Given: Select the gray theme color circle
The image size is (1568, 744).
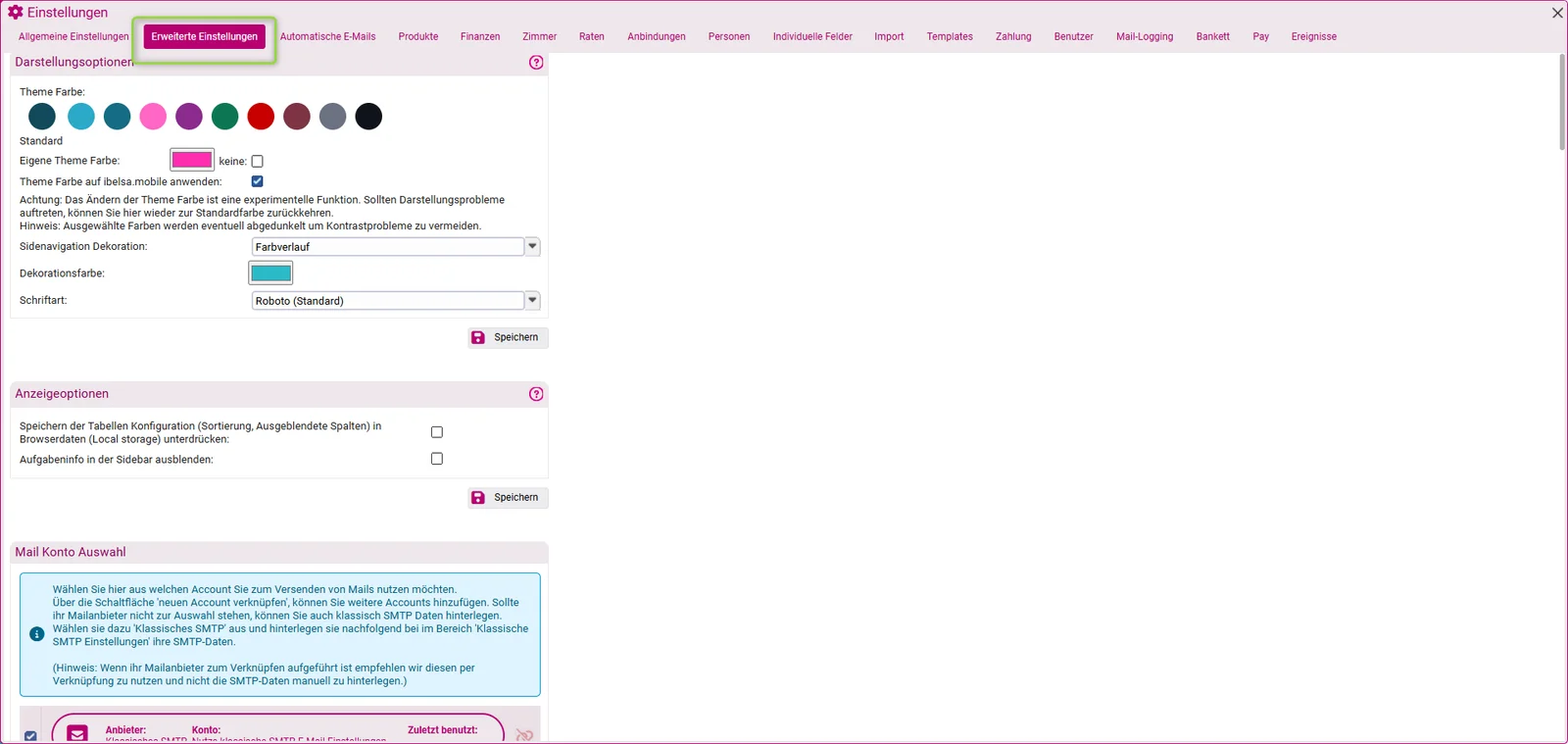Looking at the screenshot, I should (333, 117).
